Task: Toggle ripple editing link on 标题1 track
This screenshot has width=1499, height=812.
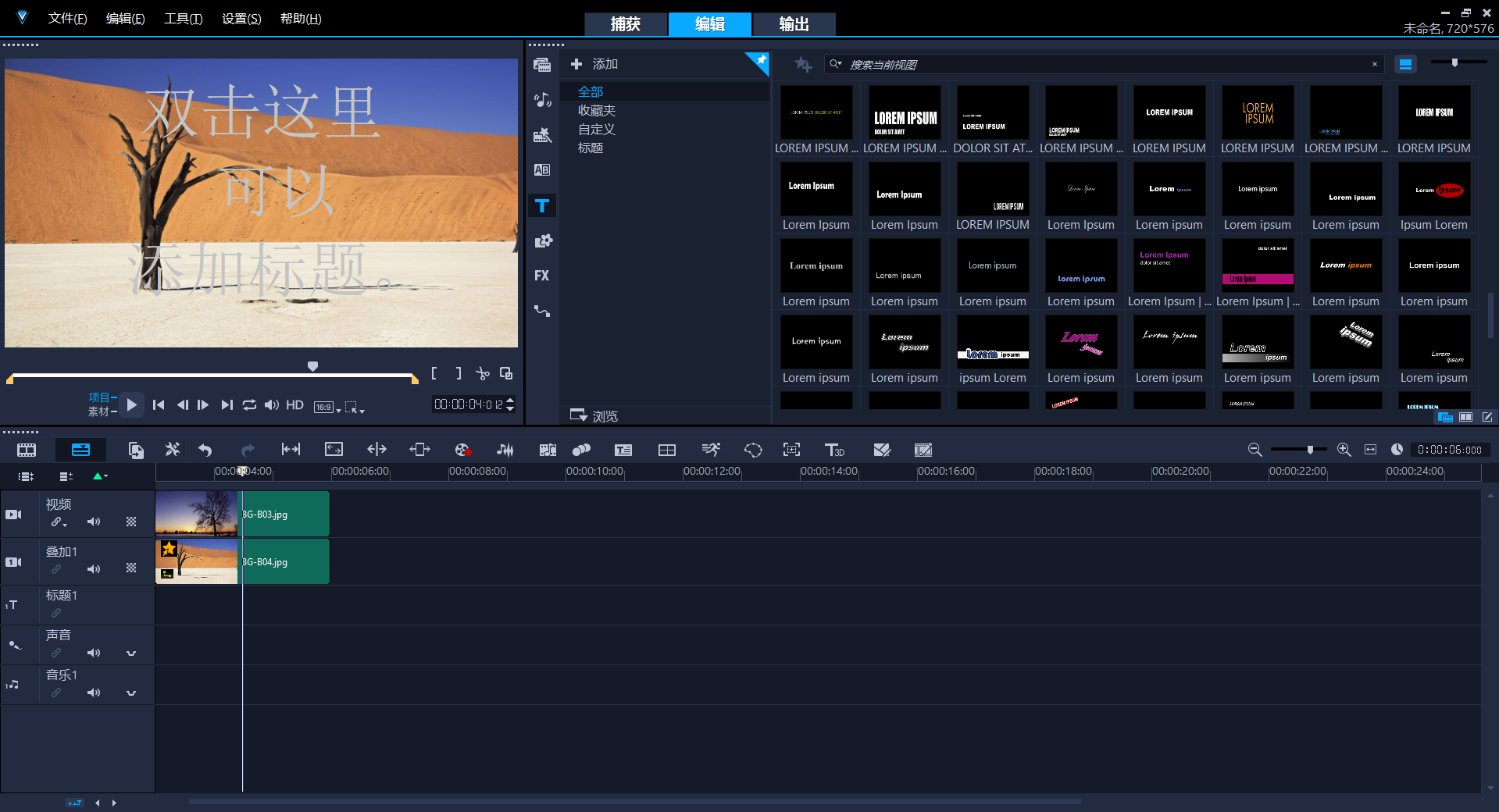Action: pyautogui.click(x=56, y=613)
